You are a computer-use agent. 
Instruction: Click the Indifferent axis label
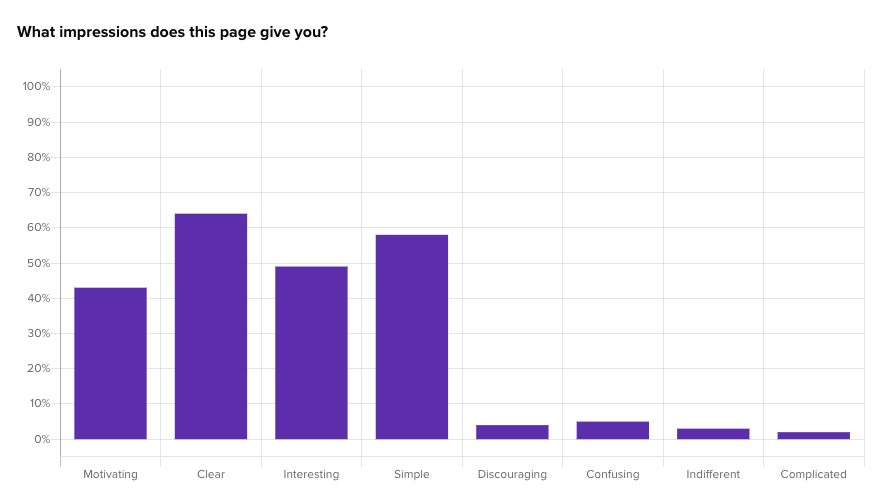click(713, 474)
